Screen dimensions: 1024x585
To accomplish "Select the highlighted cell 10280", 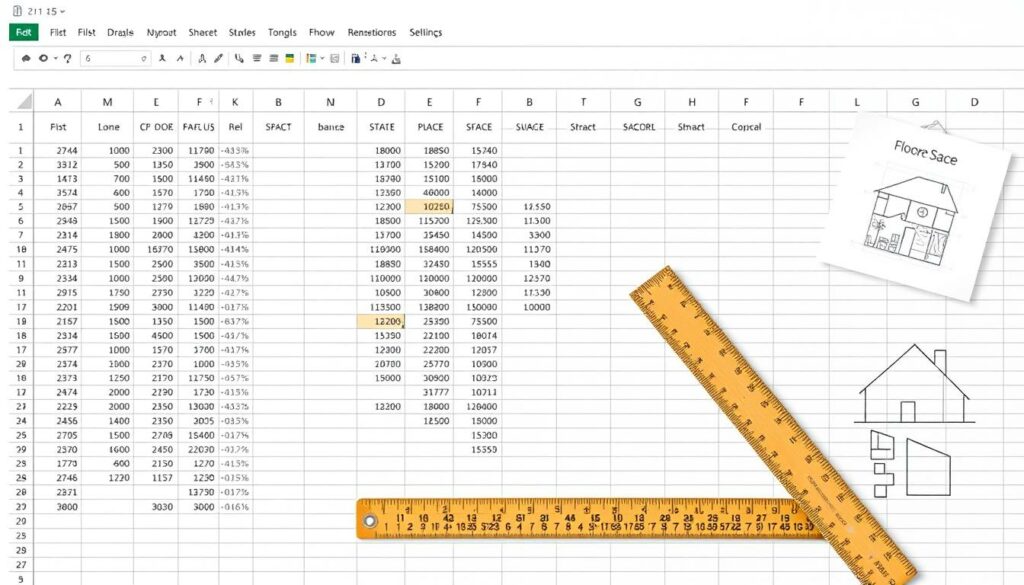I will [x=429, y=206].
